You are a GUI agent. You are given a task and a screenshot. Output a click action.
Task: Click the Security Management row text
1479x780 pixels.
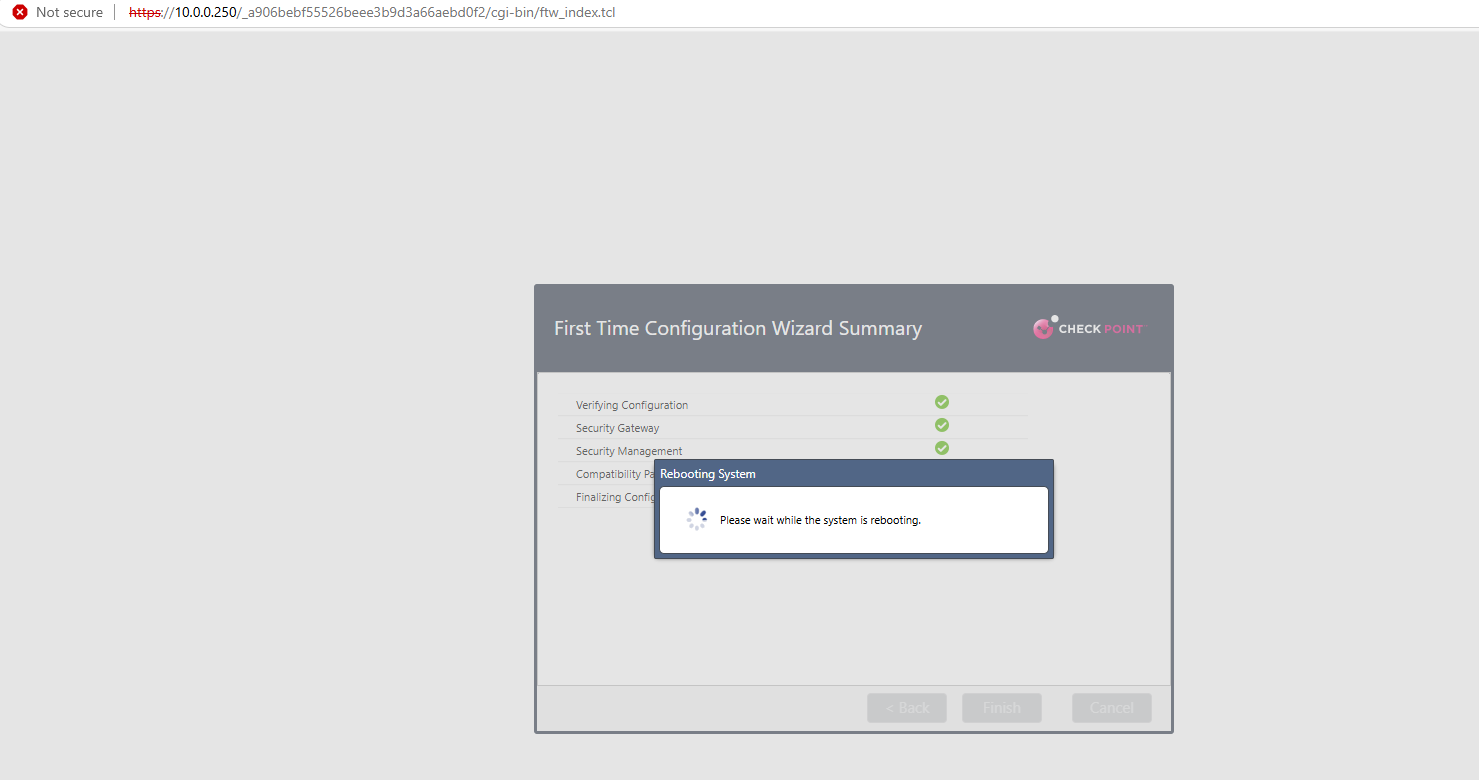pyautogui.click(x=629, y=451)
